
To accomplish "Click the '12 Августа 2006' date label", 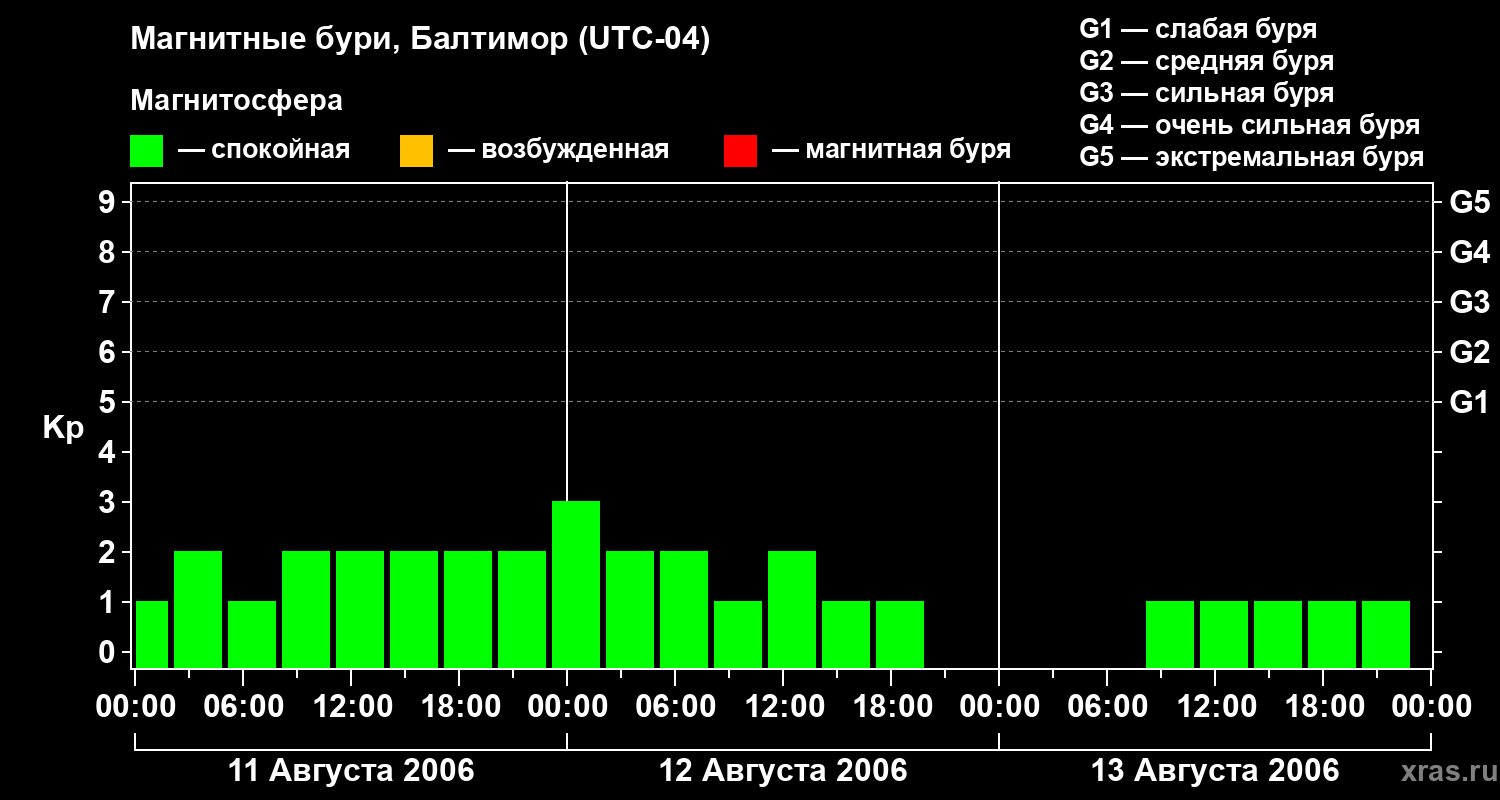I will 783,770.
